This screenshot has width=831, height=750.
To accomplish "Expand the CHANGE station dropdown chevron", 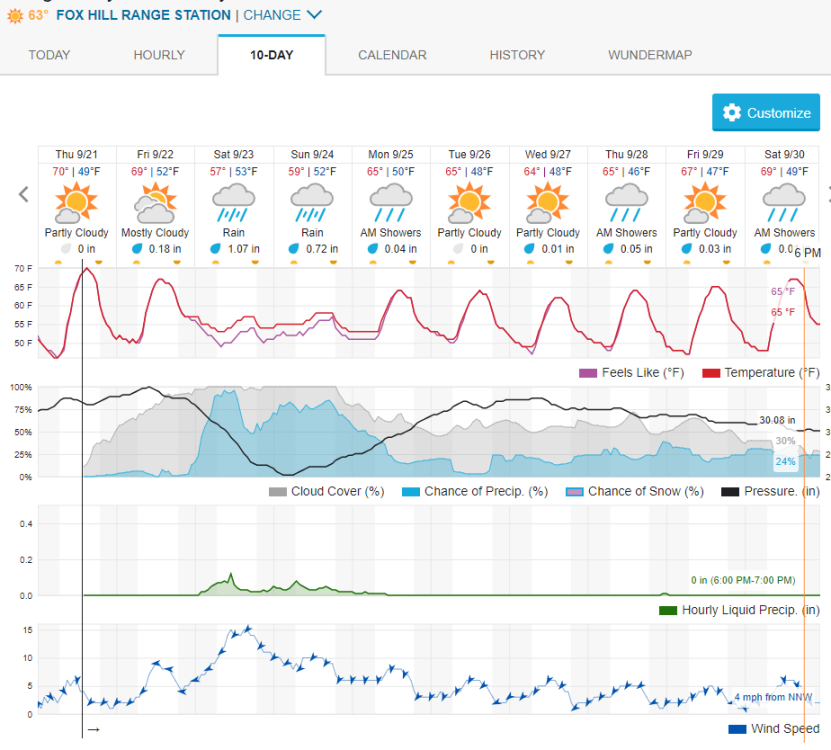I will pos(314,15).
